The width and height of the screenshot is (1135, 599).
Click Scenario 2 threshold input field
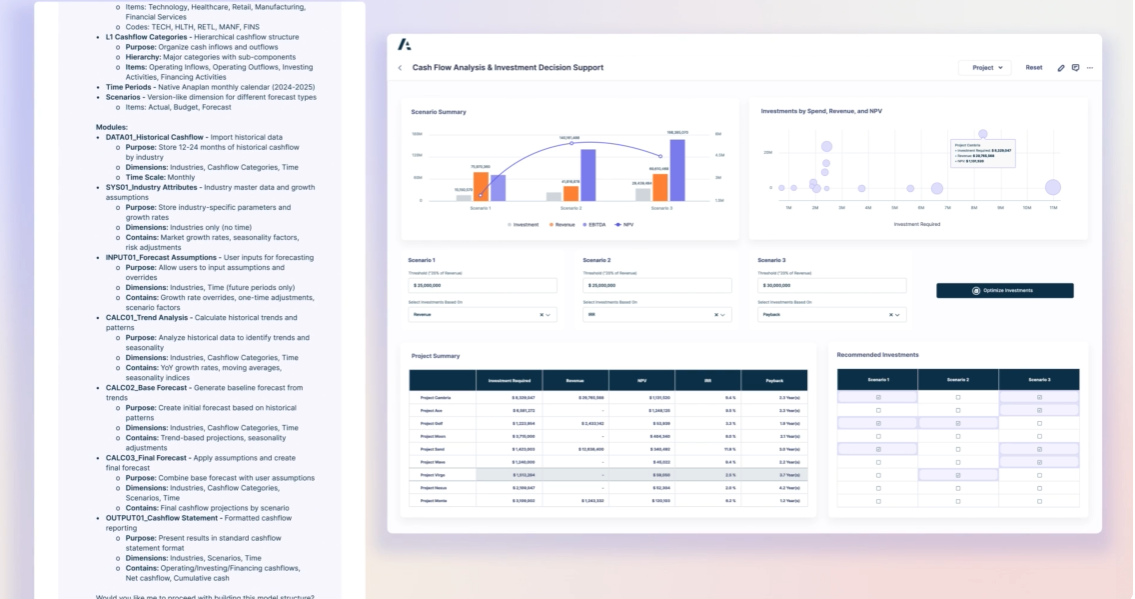point(657,286)
